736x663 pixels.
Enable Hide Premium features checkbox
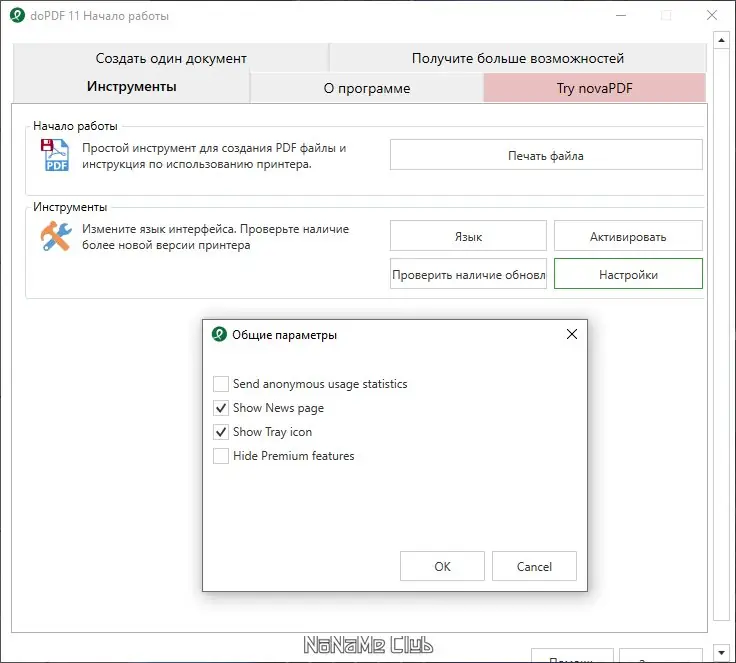221,455
